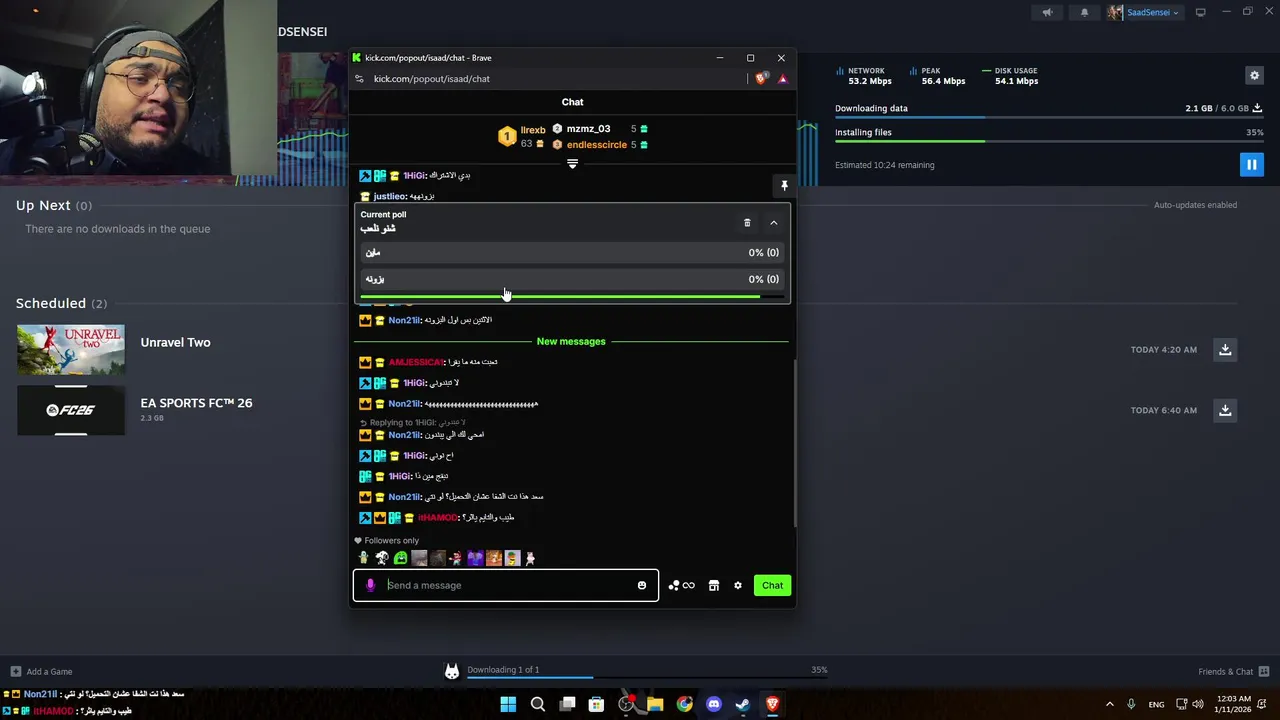This screenshot has height=720, width=1280.
Task: Click username endlesscircle in leaderboard
Action: [x=597, y=145]
